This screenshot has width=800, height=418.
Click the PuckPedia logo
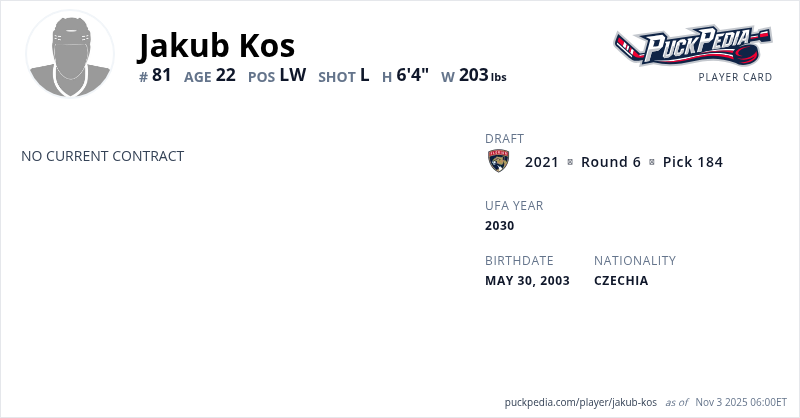point(693,45)
